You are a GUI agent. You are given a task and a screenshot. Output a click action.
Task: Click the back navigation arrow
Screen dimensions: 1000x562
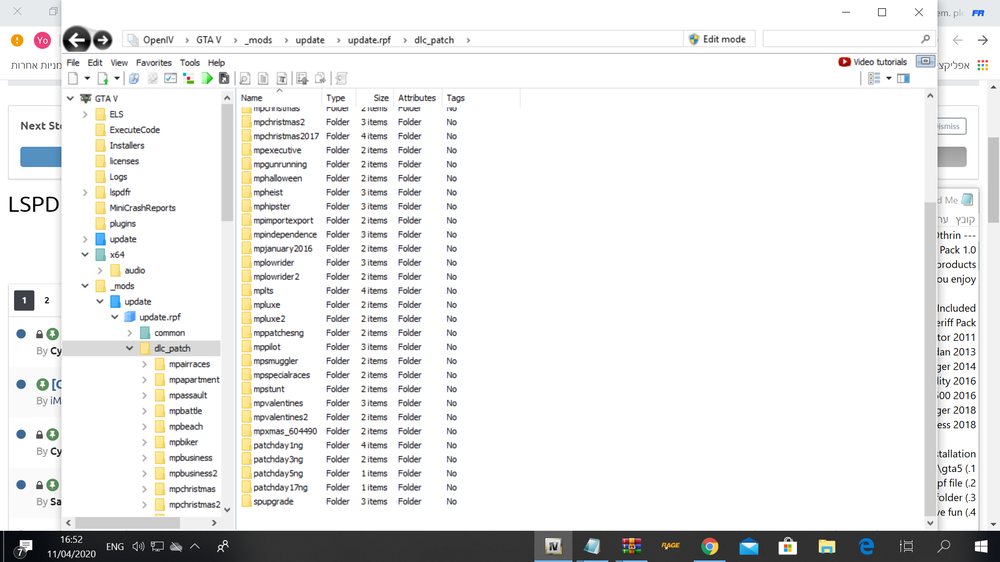[76, 40]
